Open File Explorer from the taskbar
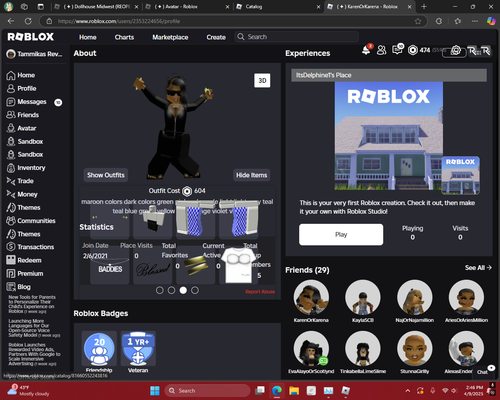The width and height of the screenshot is (500, 400). pos(294,391)
